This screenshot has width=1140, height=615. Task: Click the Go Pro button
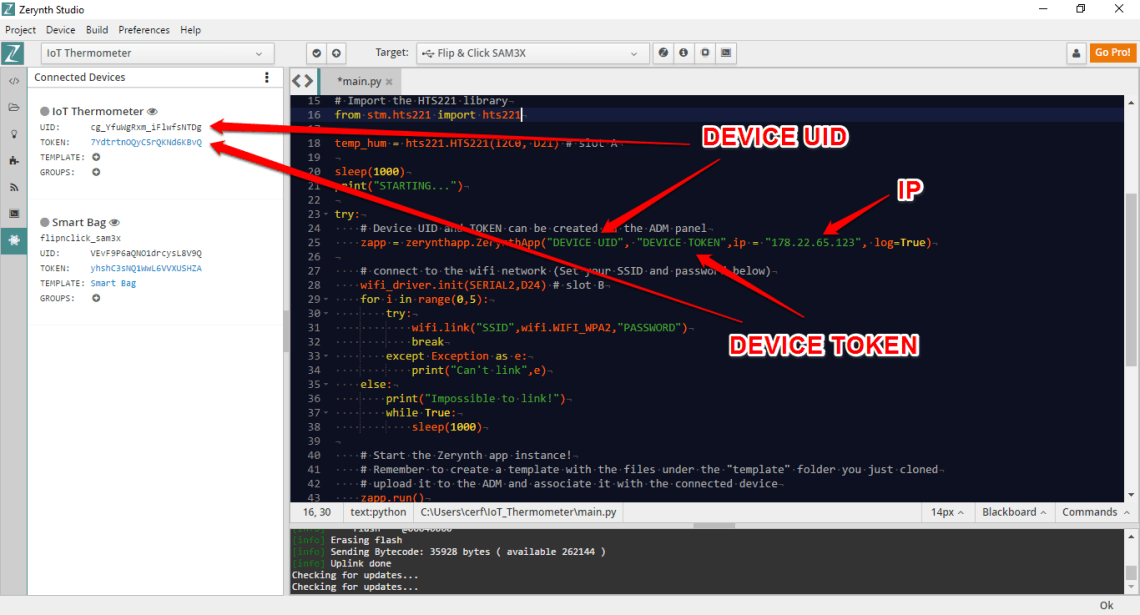tap(1113, 52)
